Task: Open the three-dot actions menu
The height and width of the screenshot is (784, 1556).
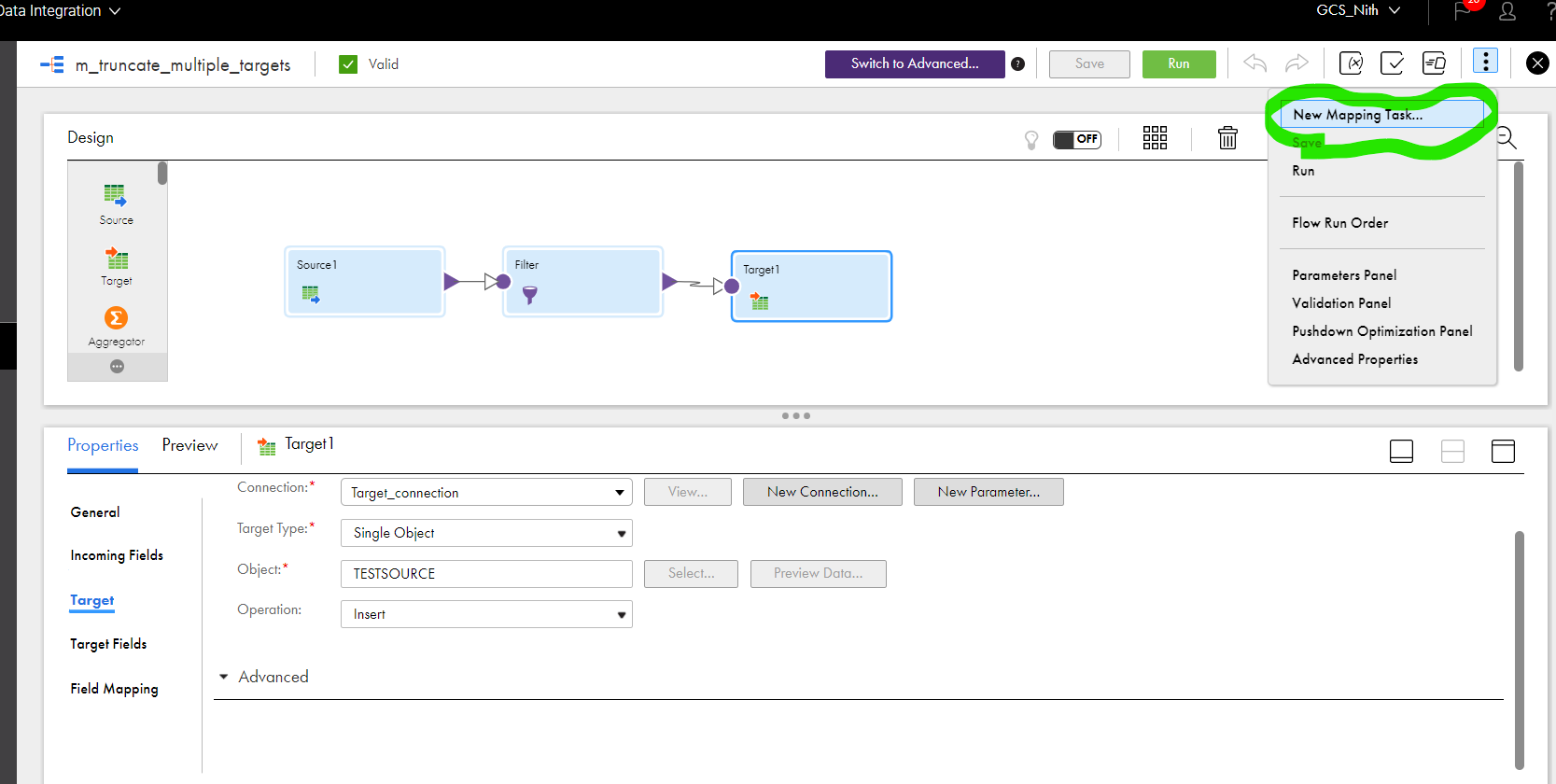Action: click(1485, 62)
